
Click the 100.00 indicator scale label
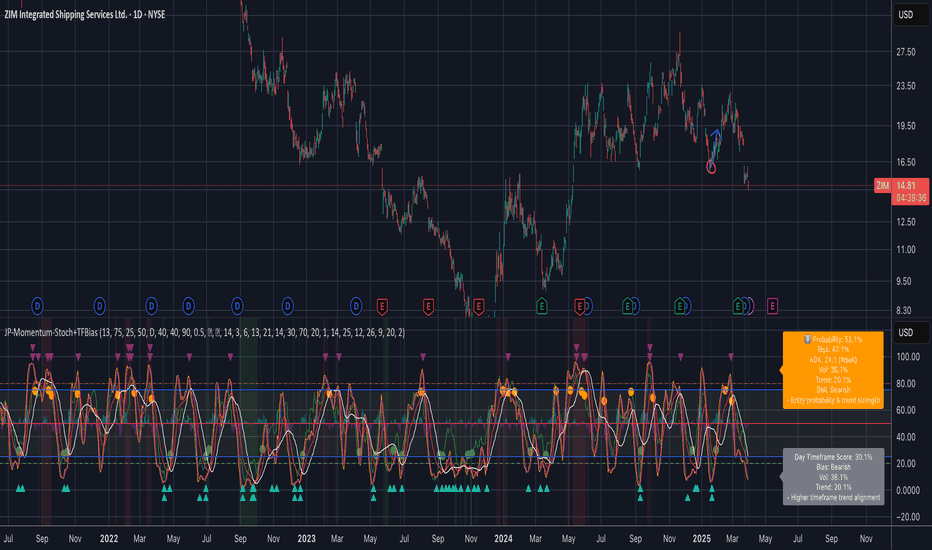tap(908, 357)
